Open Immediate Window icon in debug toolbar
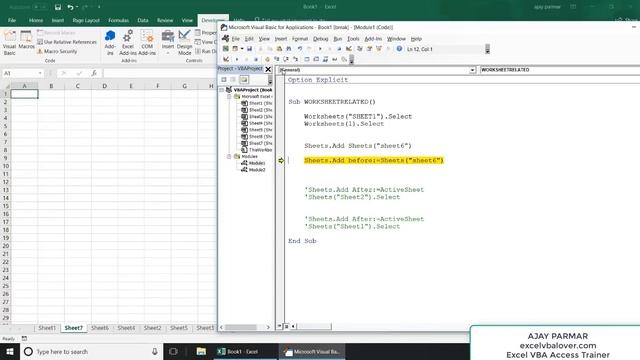 point(316,60)
